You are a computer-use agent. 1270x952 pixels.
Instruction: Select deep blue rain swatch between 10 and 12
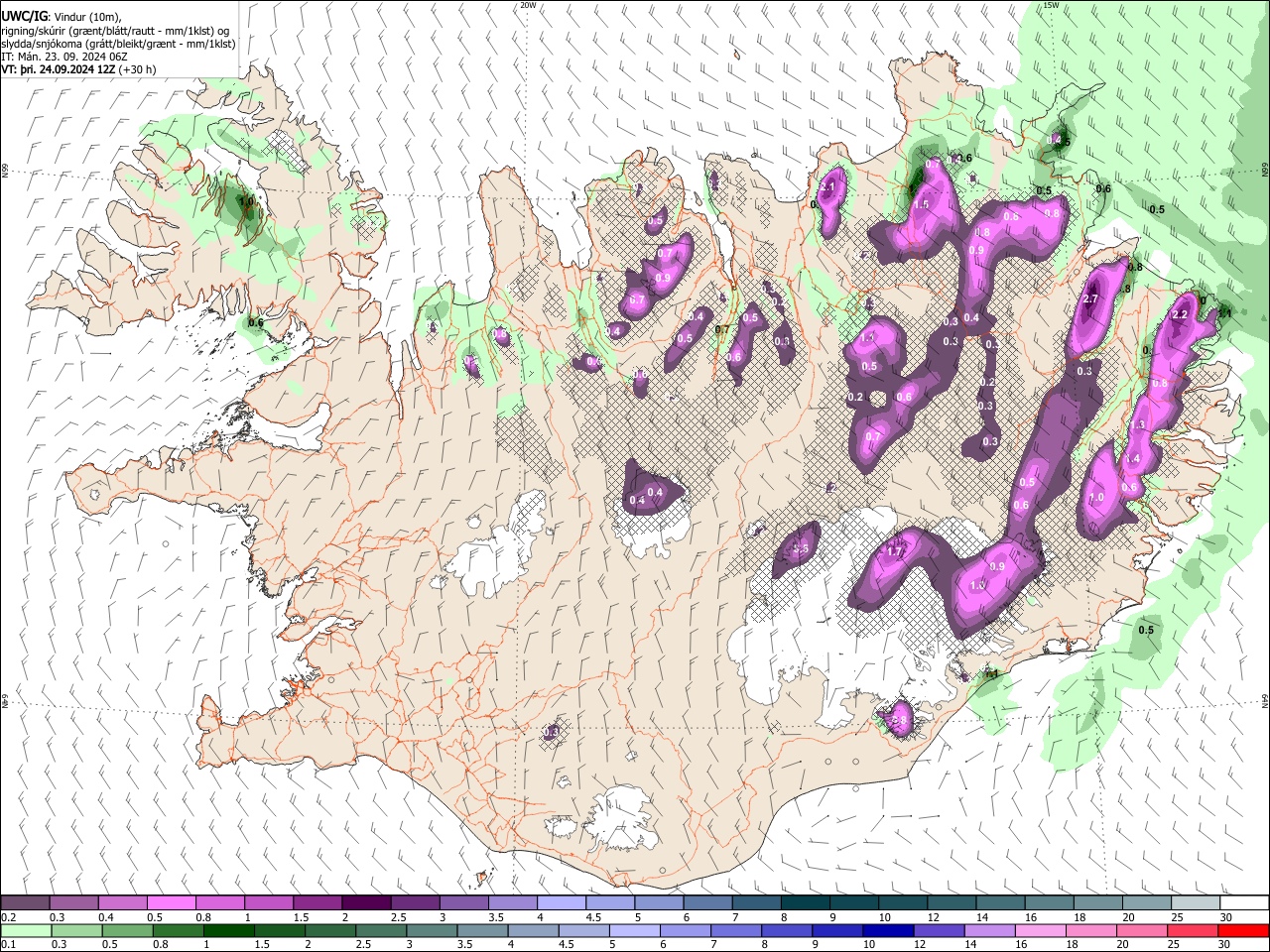889,931
